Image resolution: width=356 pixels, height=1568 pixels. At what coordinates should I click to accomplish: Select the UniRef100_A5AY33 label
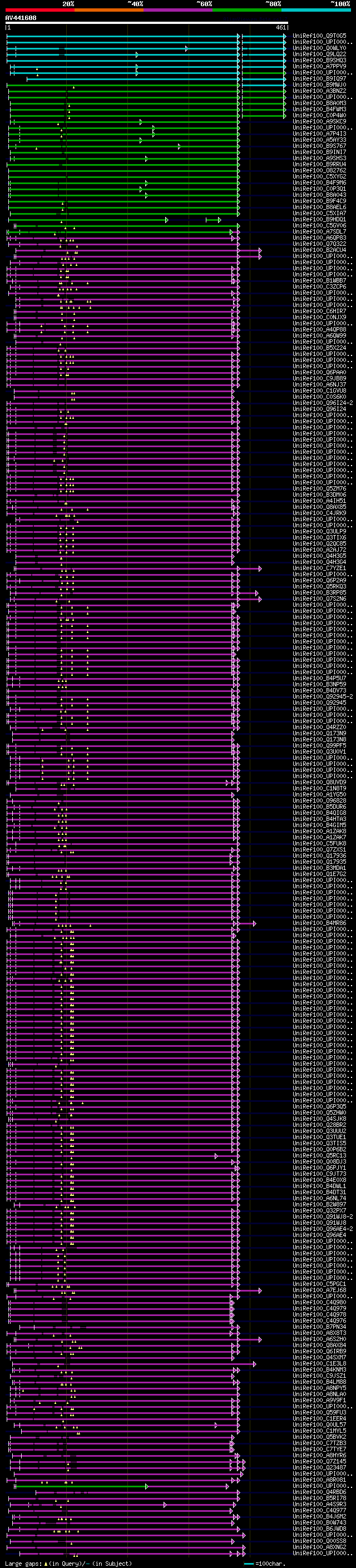319,140
